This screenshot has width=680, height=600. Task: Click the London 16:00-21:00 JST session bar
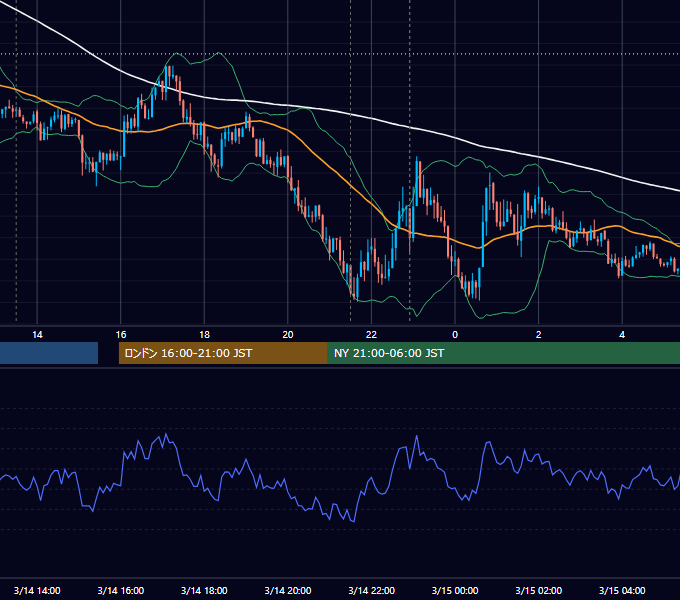pyautogui.click(x=223, y=353)
